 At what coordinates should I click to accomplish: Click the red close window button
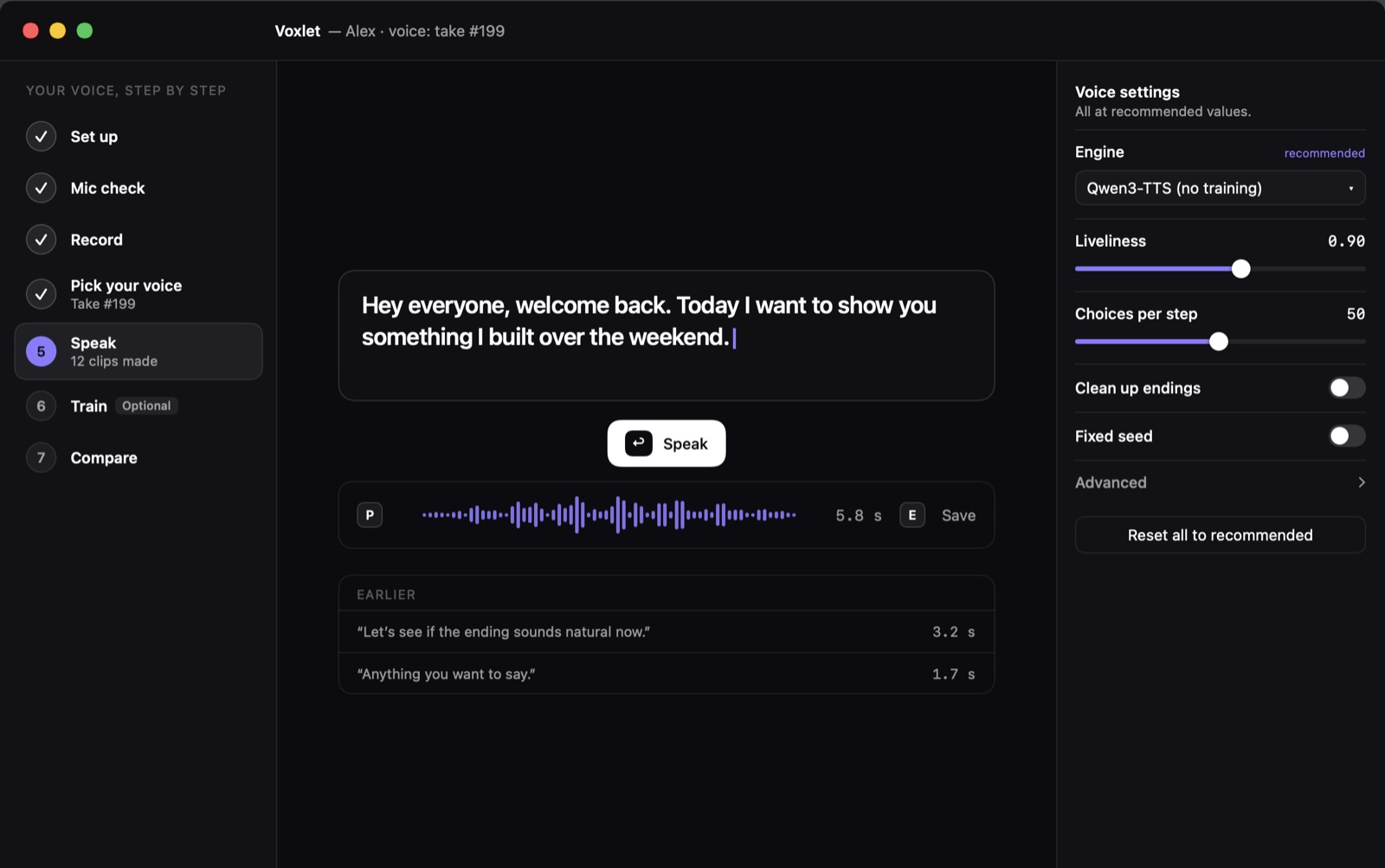[x=30, y=30]
